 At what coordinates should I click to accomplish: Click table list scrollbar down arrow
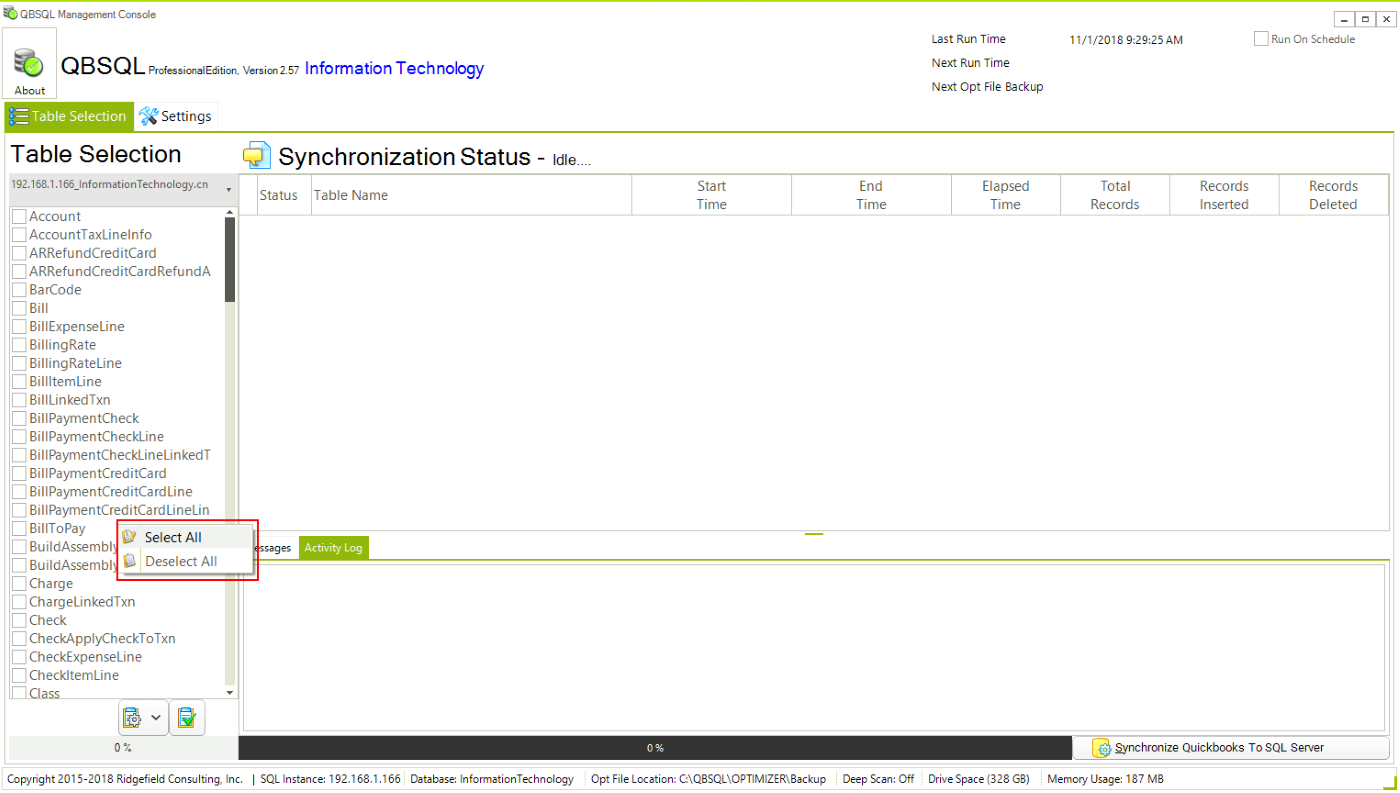click(x=230, y=692)
